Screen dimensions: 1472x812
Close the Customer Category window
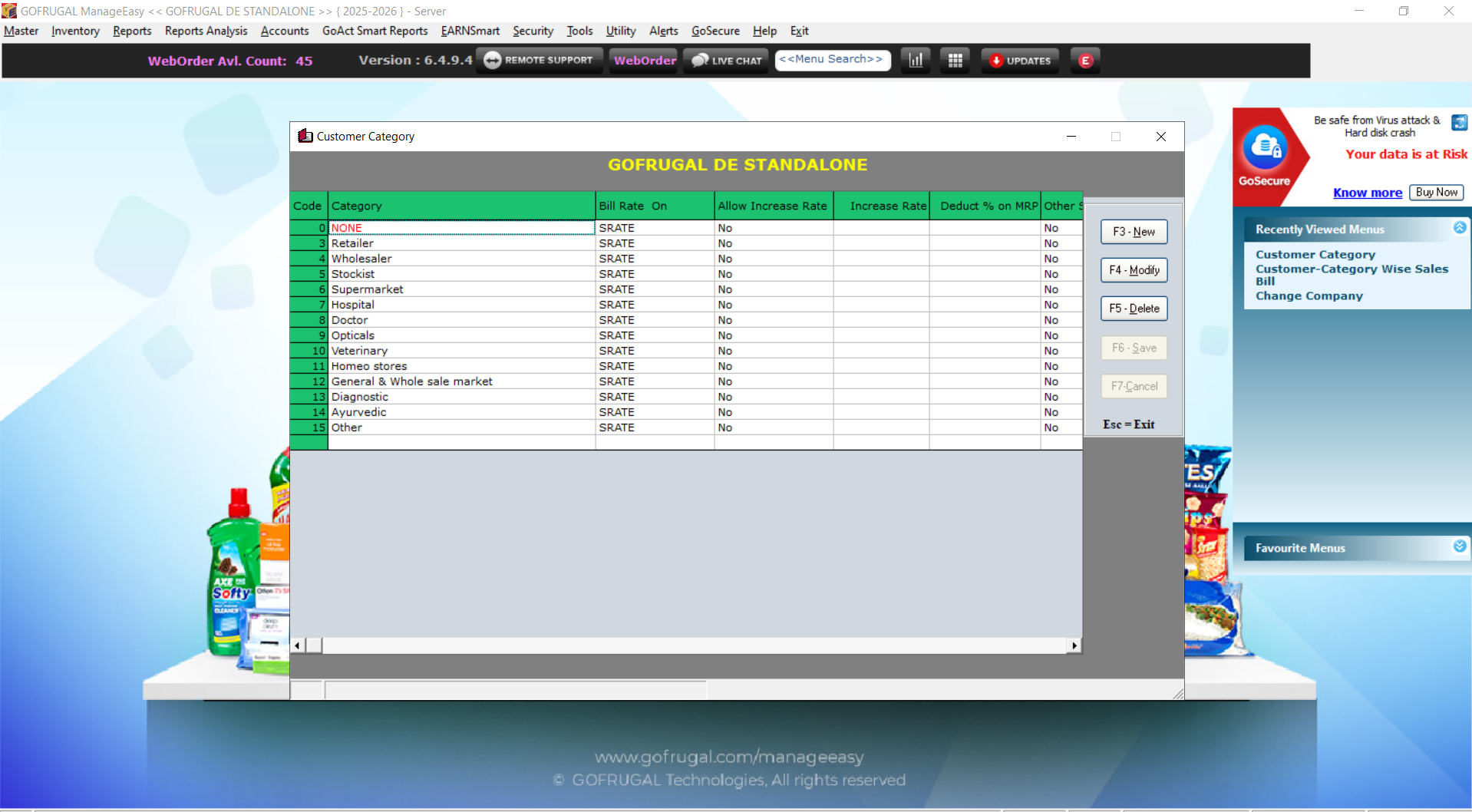tap(1160, 137)
